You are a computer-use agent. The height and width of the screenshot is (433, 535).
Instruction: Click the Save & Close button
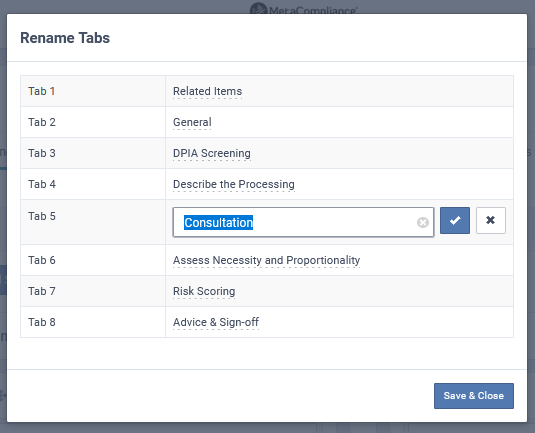[474, 396]
